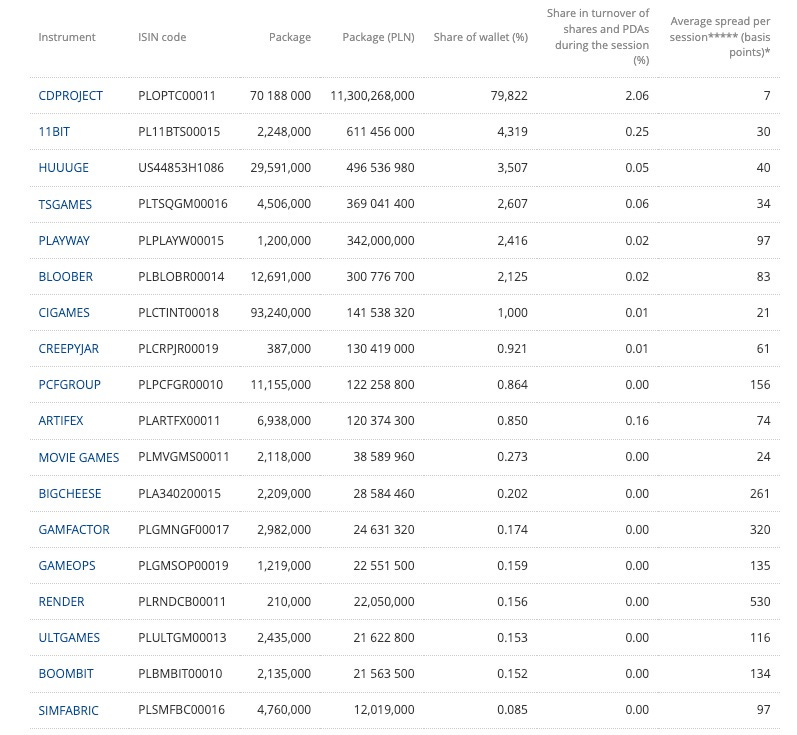Open the CIGAMES instrument link

[x=64, y=313]
